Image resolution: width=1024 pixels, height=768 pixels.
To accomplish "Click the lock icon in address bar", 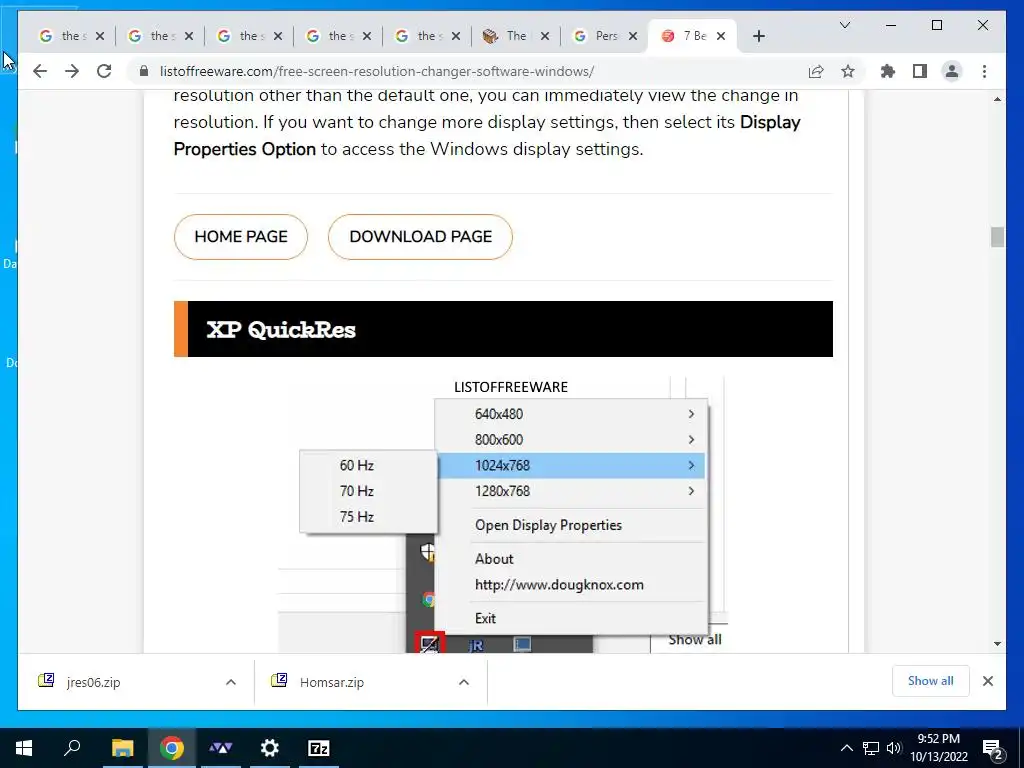I will [144, 71].
